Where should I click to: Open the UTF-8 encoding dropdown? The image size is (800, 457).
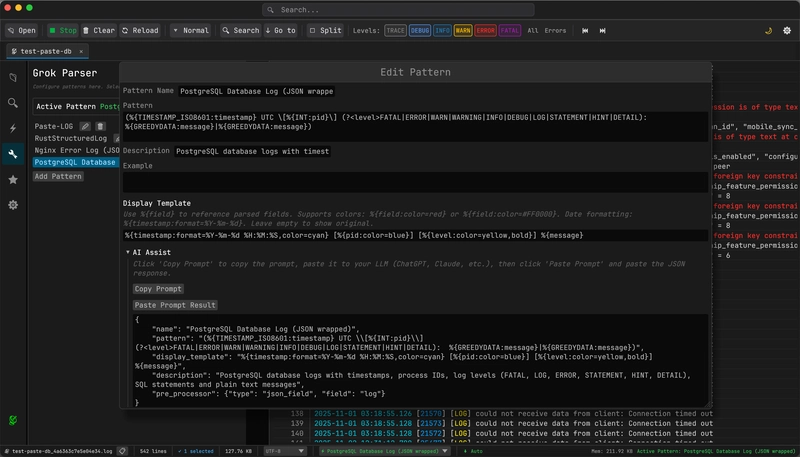point(286,451)
